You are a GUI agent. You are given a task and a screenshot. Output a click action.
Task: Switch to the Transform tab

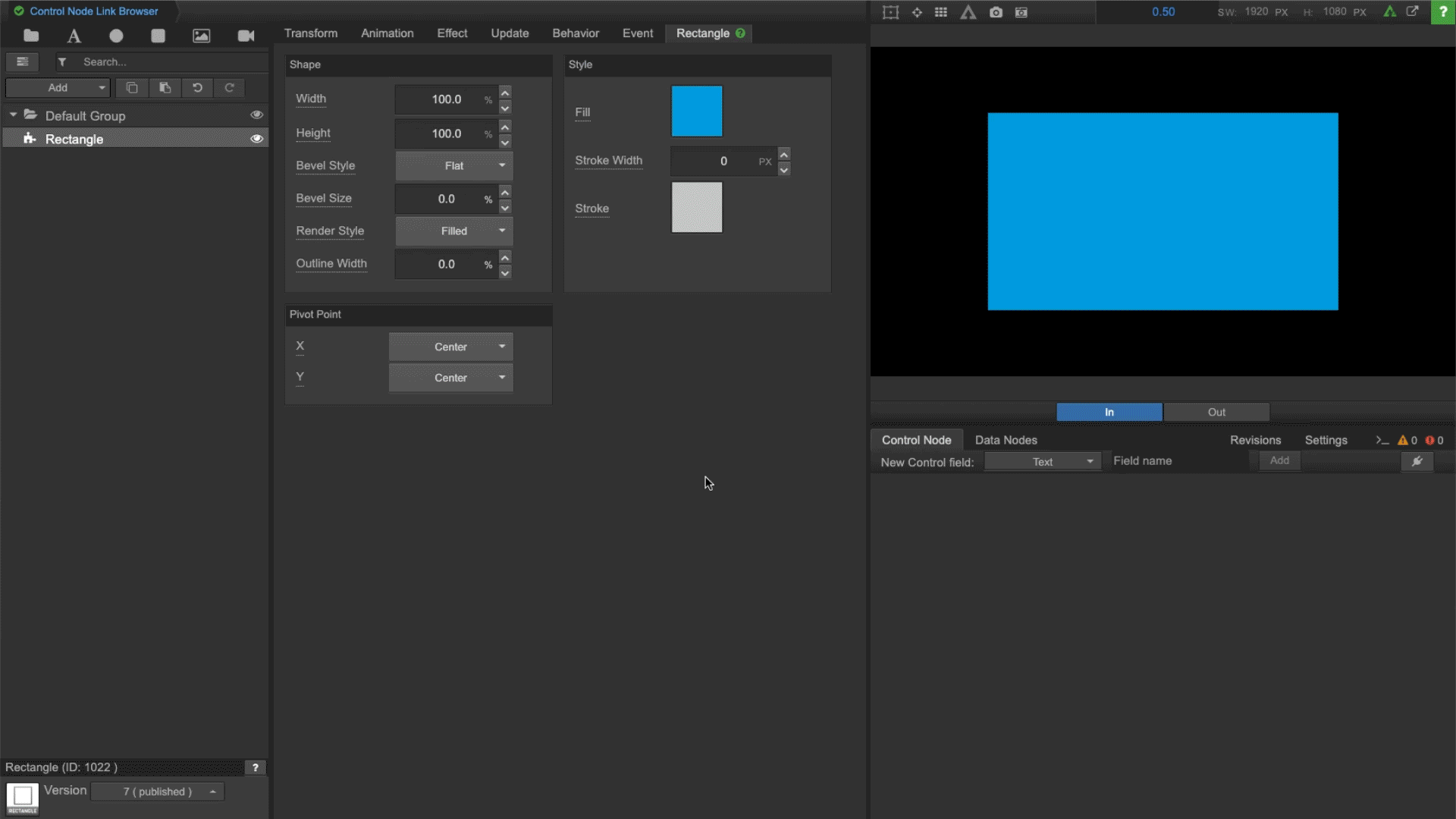tap(311, 33)
